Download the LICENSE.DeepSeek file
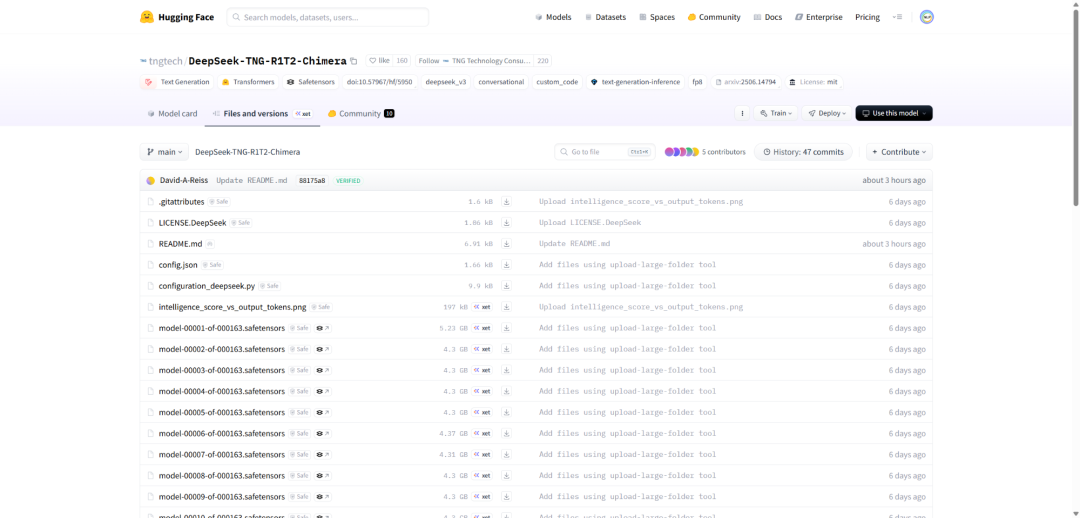1080x518 pixels. 506,222
